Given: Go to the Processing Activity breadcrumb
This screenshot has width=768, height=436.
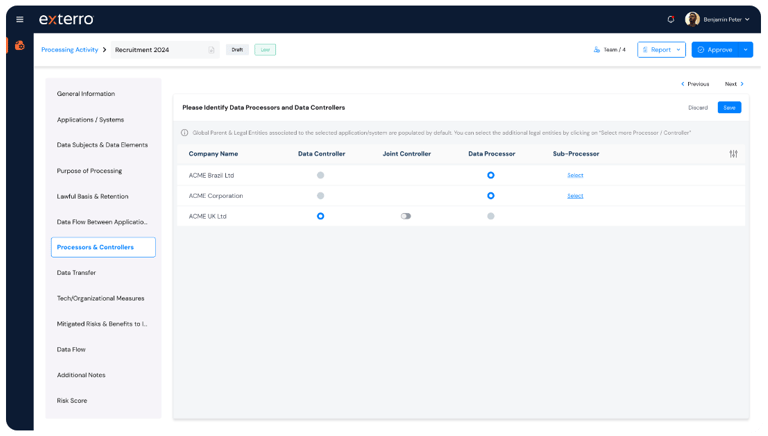Looking at the screenshot, I should click(x=70, y=49).
